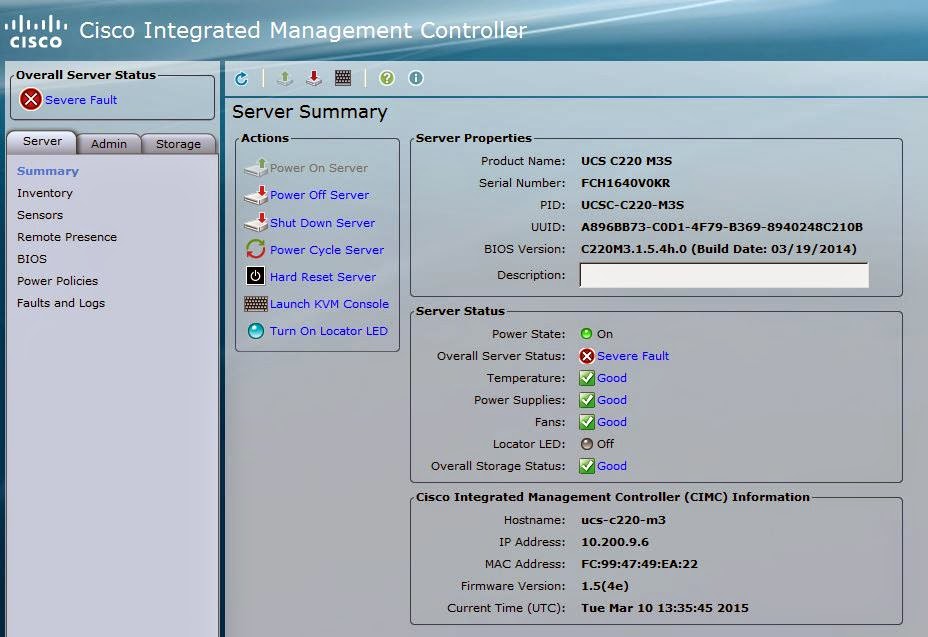Switch to the Storage tab
This screenshot has width=928, height=637.
pyautogui.click(x=178, y=144)
